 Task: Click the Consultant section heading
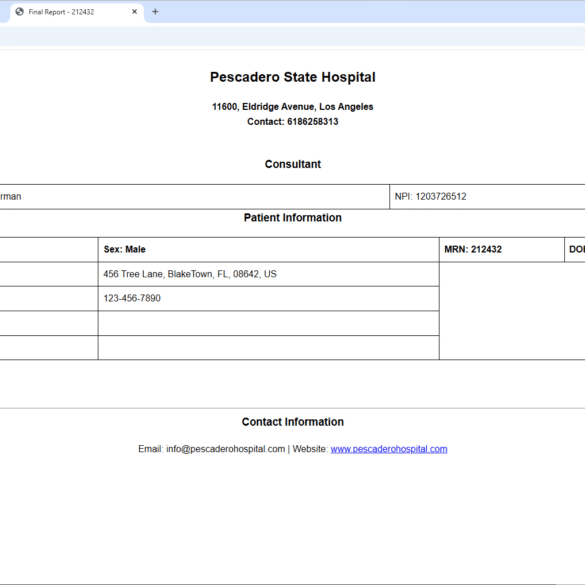point(292,164)
